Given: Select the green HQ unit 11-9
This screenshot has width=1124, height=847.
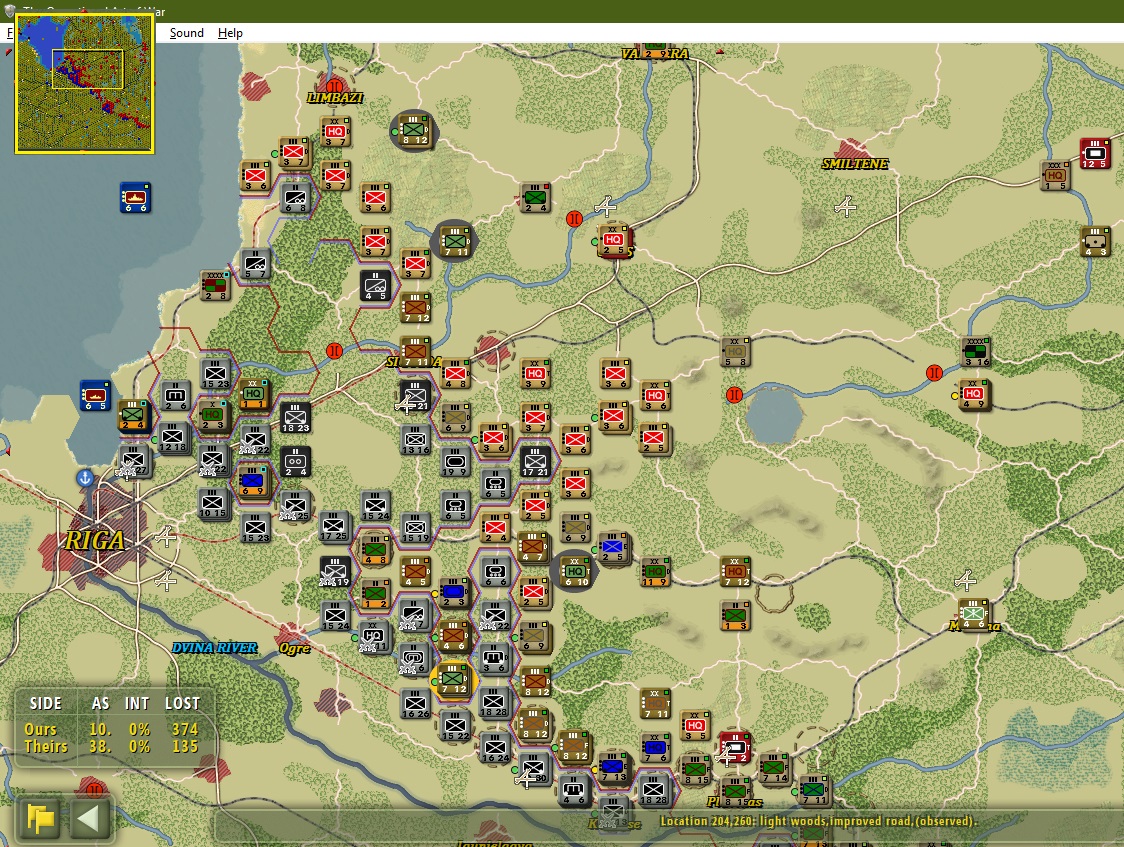Looking at the screenshot, I should coord(654,572).
